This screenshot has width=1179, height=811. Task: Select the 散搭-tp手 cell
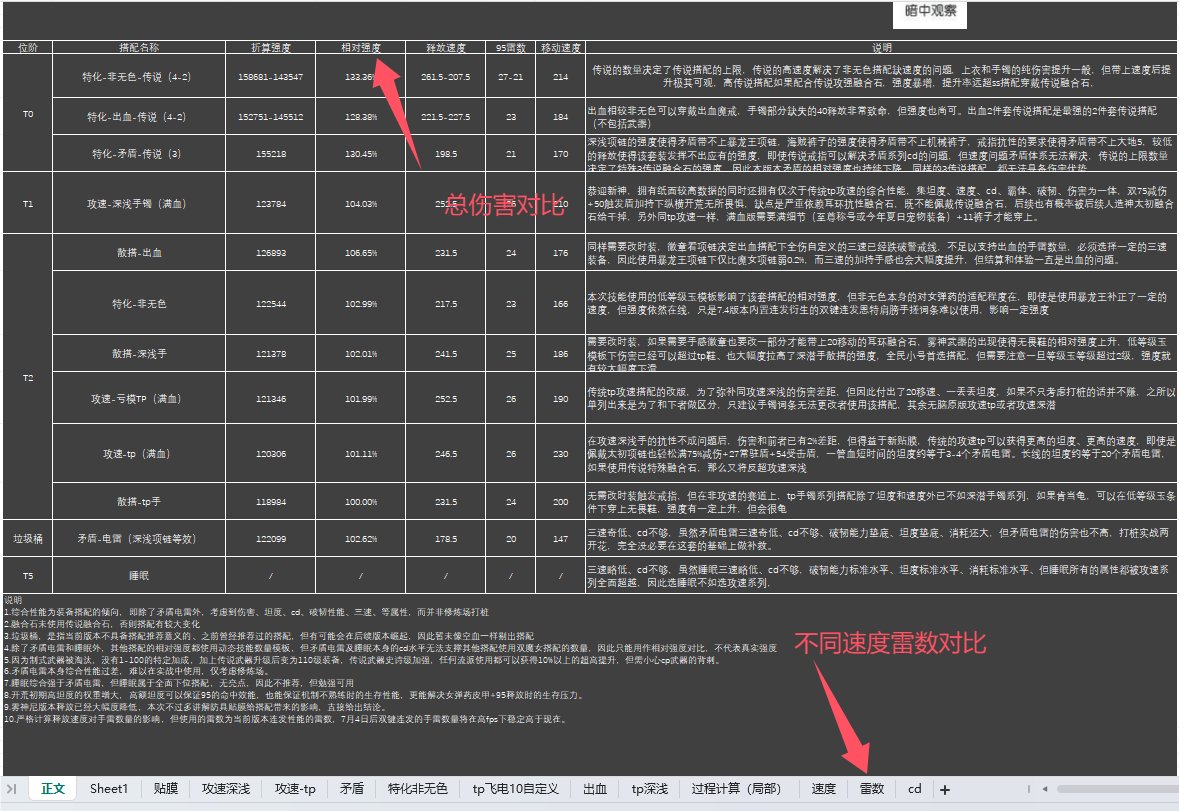(139, 501)
